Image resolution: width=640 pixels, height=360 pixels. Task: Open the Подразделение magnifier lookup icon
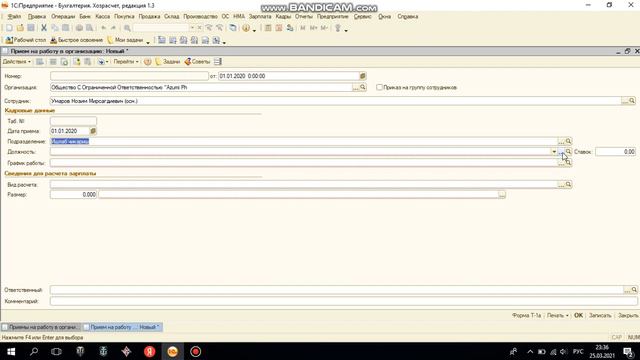click(x=568, y=141)
